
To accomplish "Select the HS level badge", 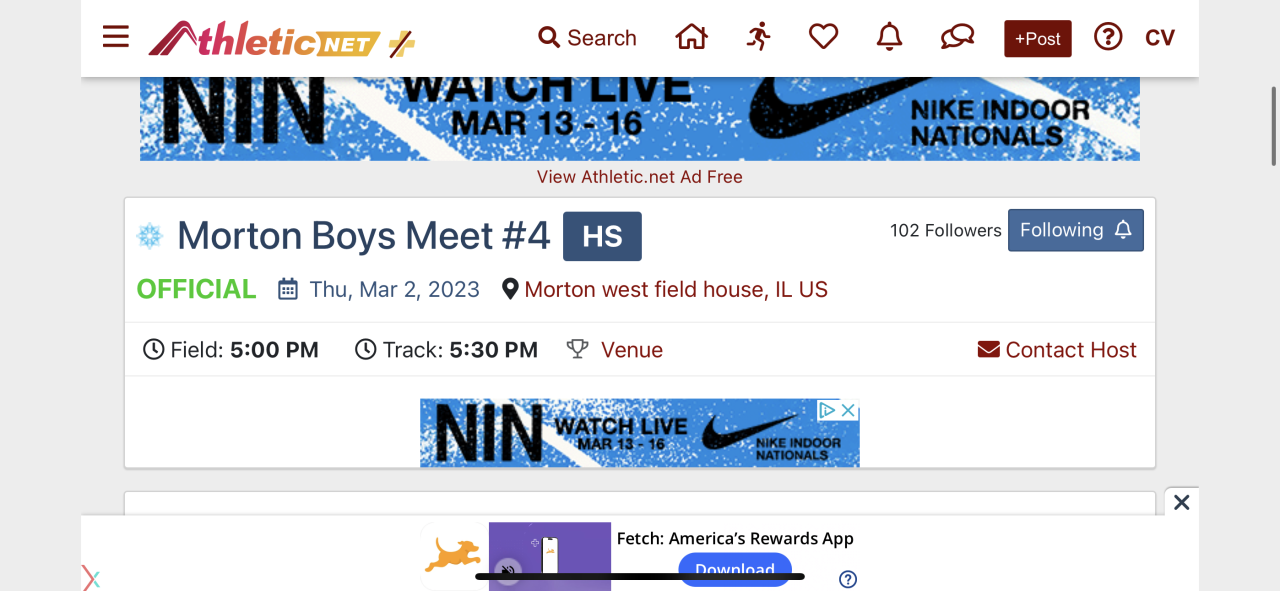I will point(602,236).
